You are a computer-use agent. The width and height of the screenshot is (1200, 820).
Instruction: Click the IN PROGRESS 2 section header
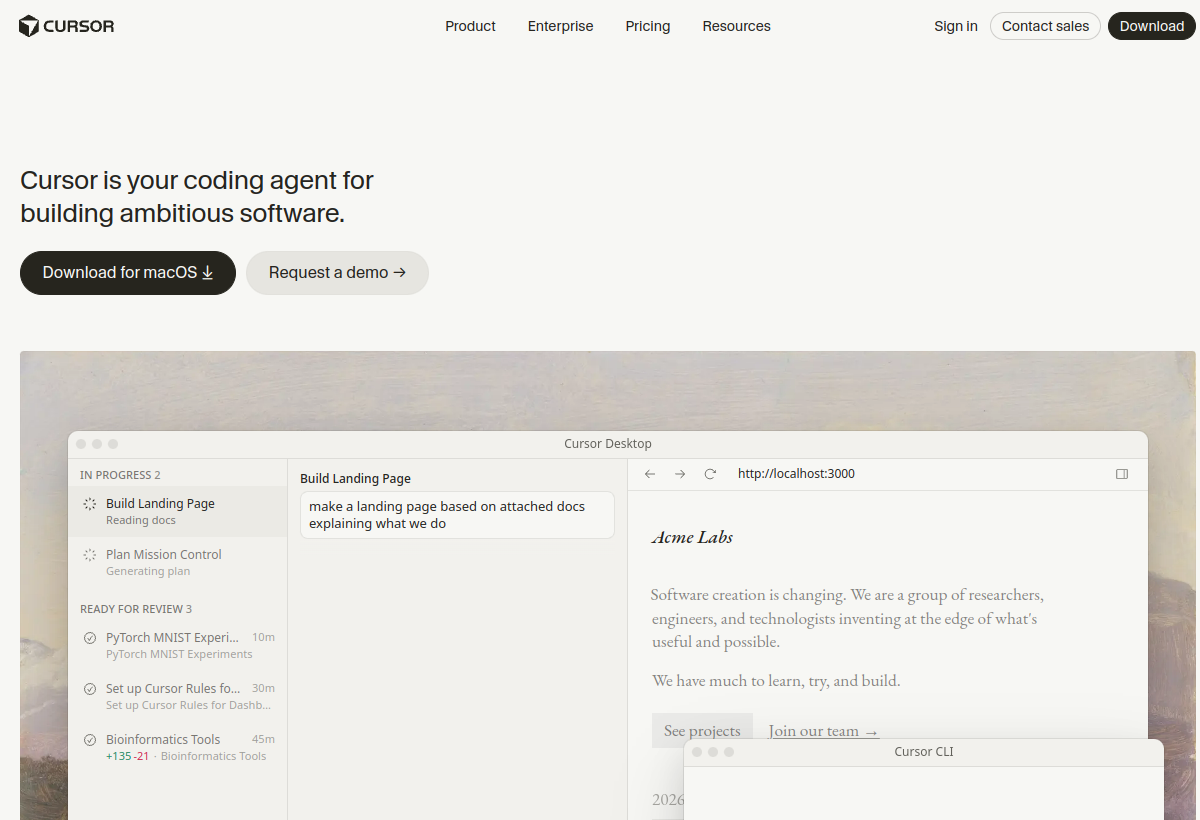[120, 475]
